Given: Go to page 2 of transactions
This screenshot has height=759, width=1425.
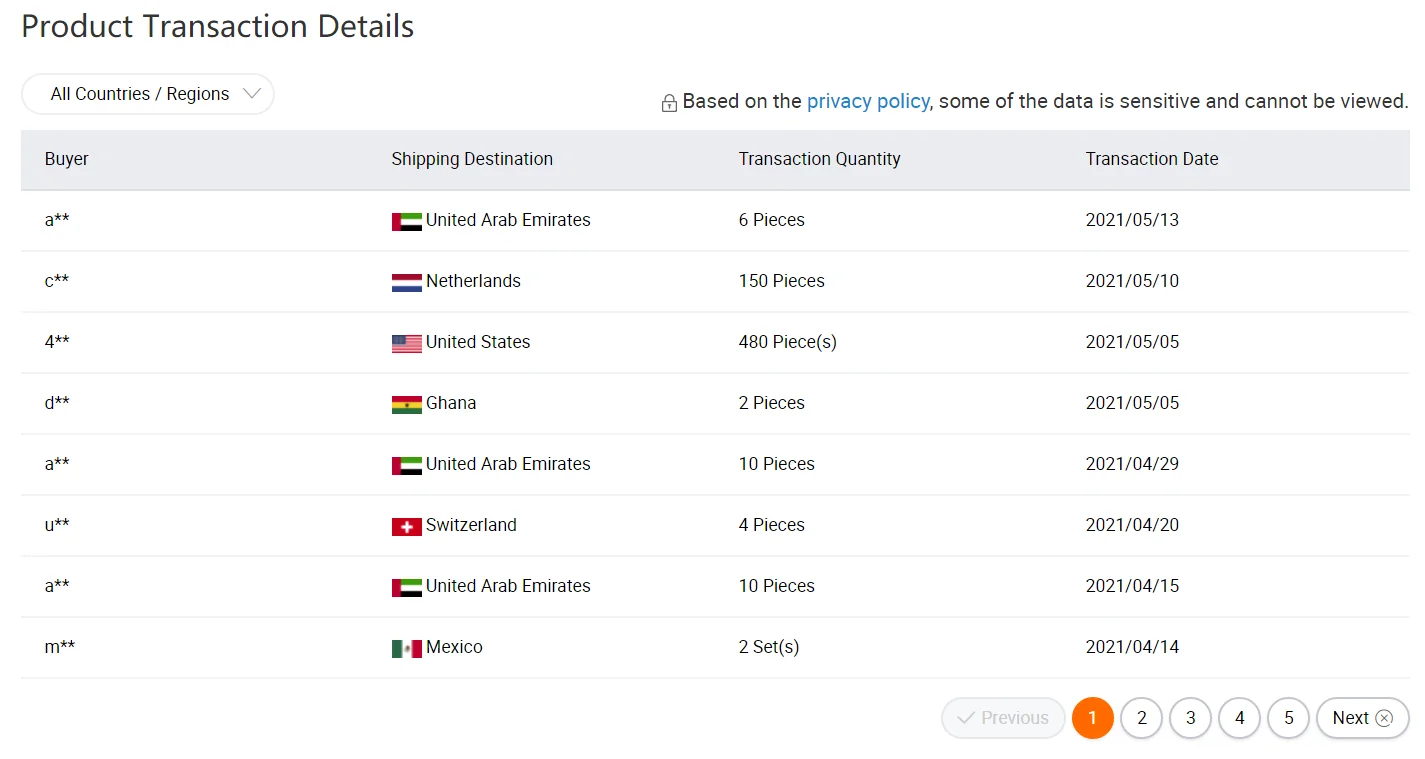Looking at the screenshot, I should [1141, 718].
